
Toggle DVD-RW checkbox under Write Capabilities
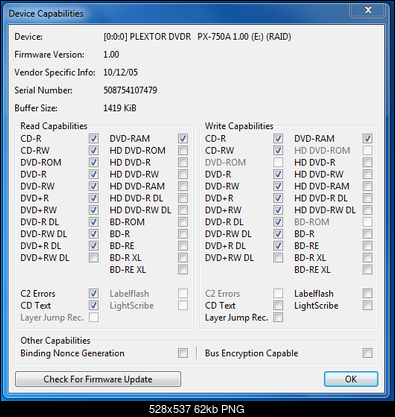[x=278, y=186]
